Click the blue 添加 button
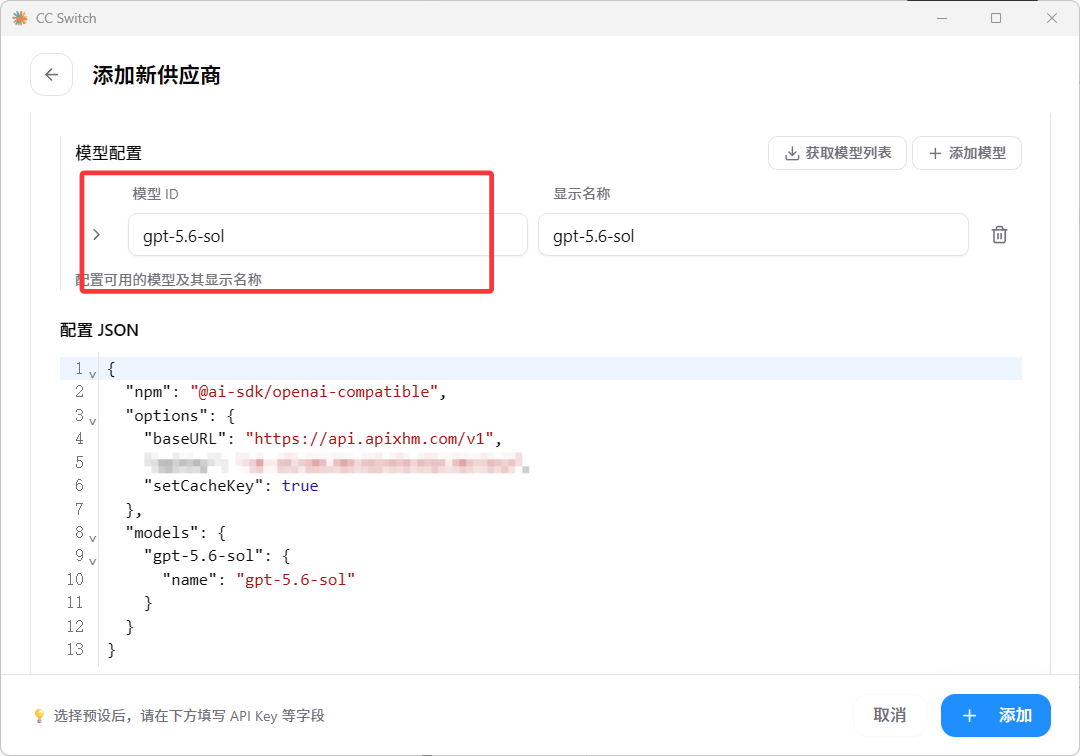Image resolution: width=1080 pixels, height=756 pixels. (995, 715)
